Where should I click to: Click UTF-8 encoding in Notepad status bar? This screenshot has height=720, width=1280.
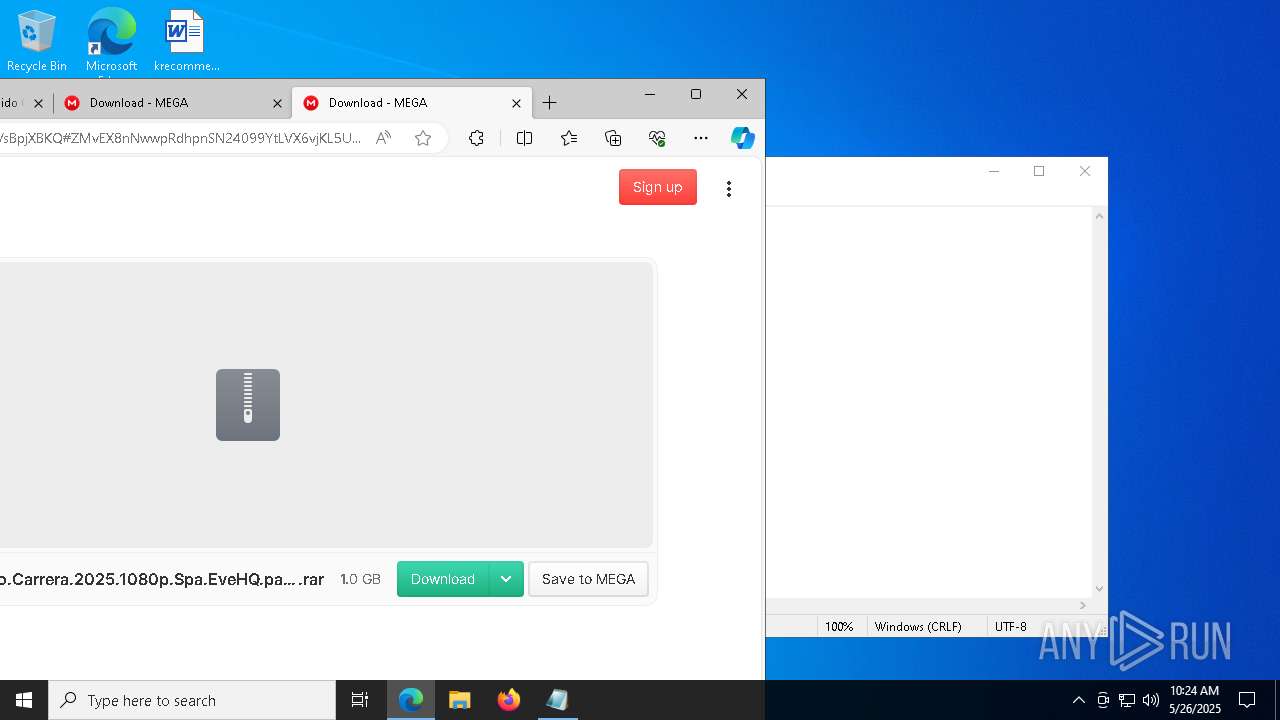click(x=1010, y=627)
